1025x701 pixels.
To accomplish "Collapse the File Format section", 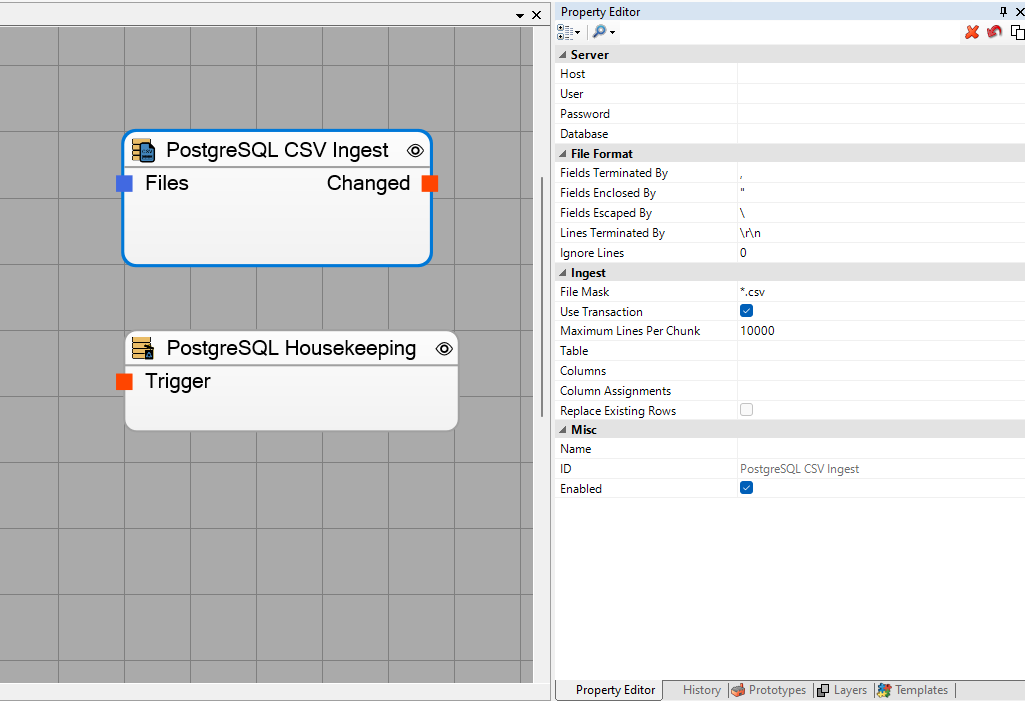I will 563,154.
